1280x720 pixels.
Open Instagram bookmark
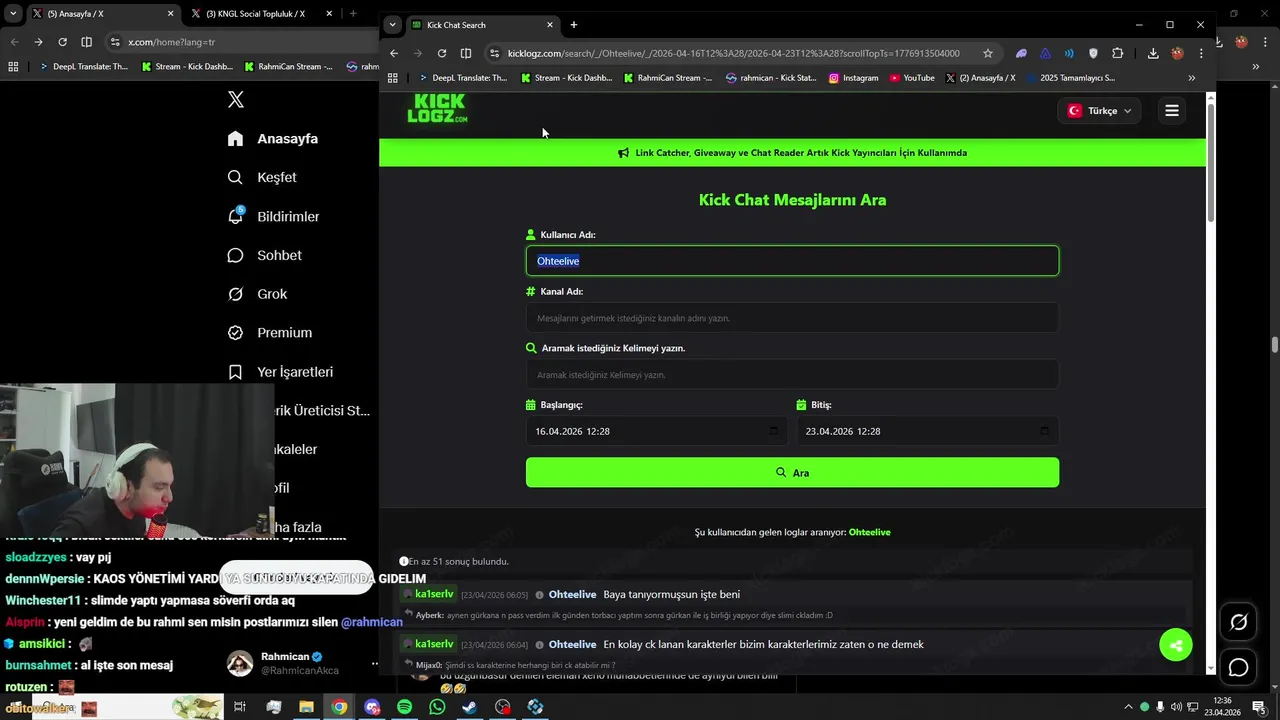click(x=853, y=78)
